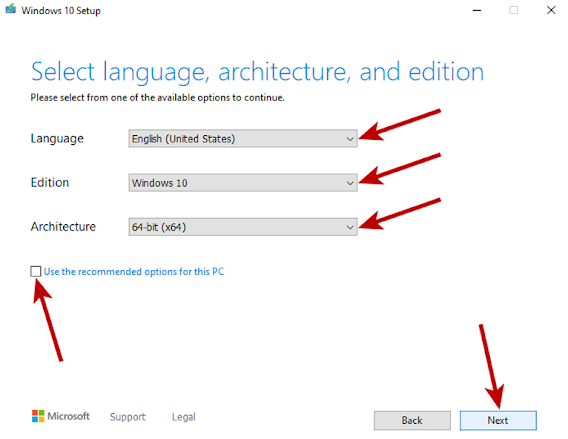Minimize the Windows 10 Setup window
The height and width of the screenshot is (439, 568).
point(477,11)
